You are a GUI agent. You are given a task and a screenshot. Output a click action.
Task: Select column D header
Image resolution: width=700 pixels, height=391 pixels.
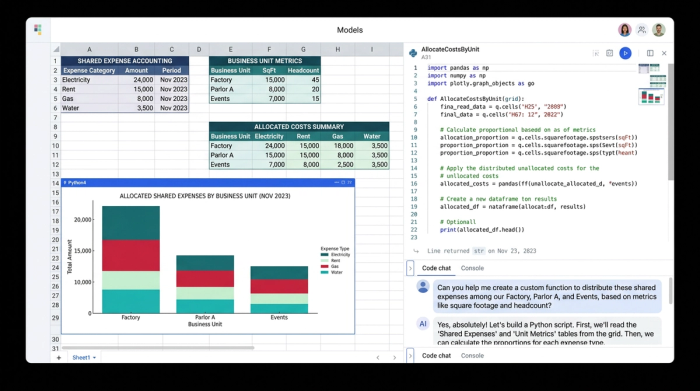coord(199,49)
